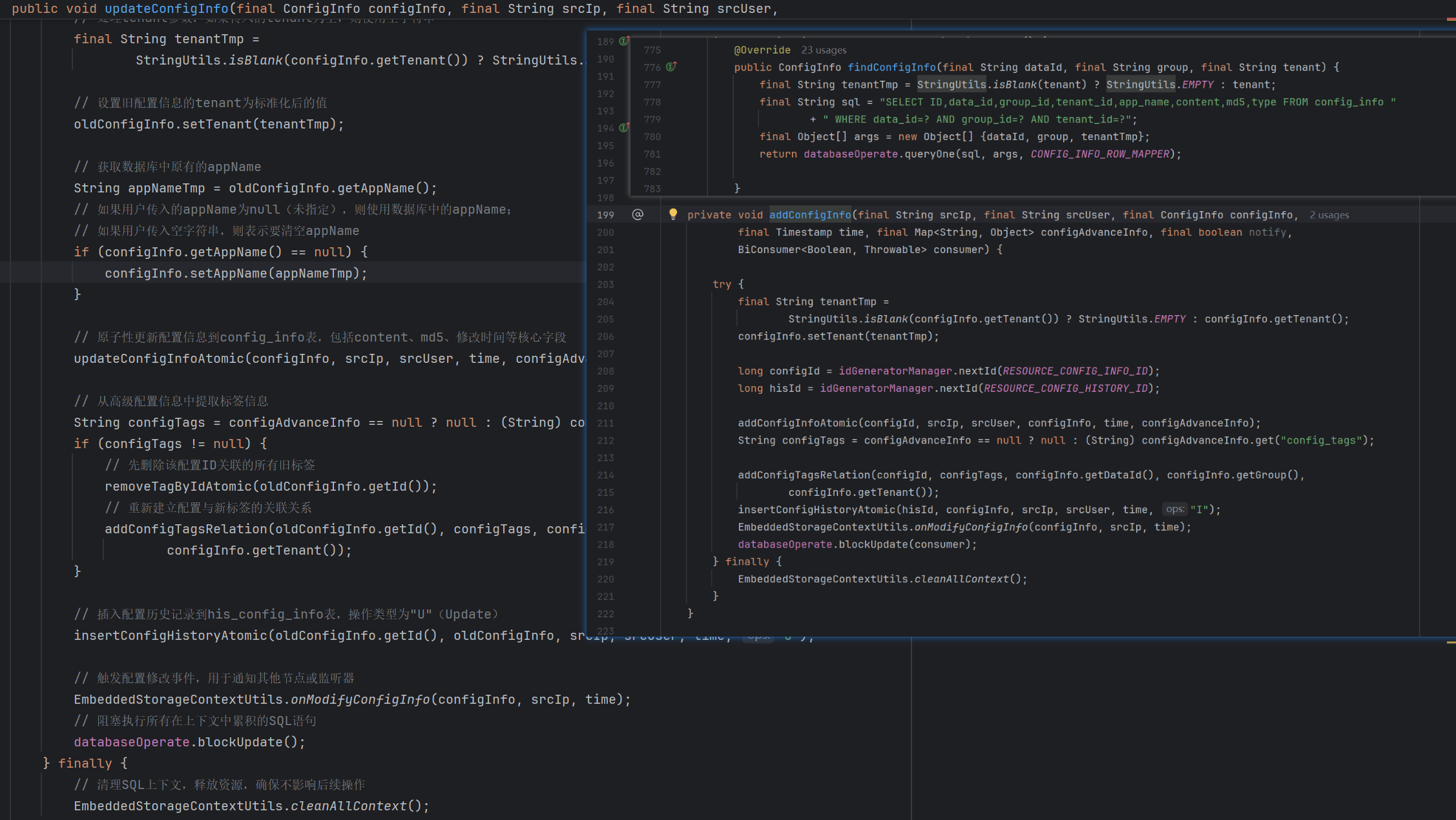This screenshot has height=820, width=1456.
Task: Click the orange scrollbar marker at lower right
Action: (x=1451, y=642)
